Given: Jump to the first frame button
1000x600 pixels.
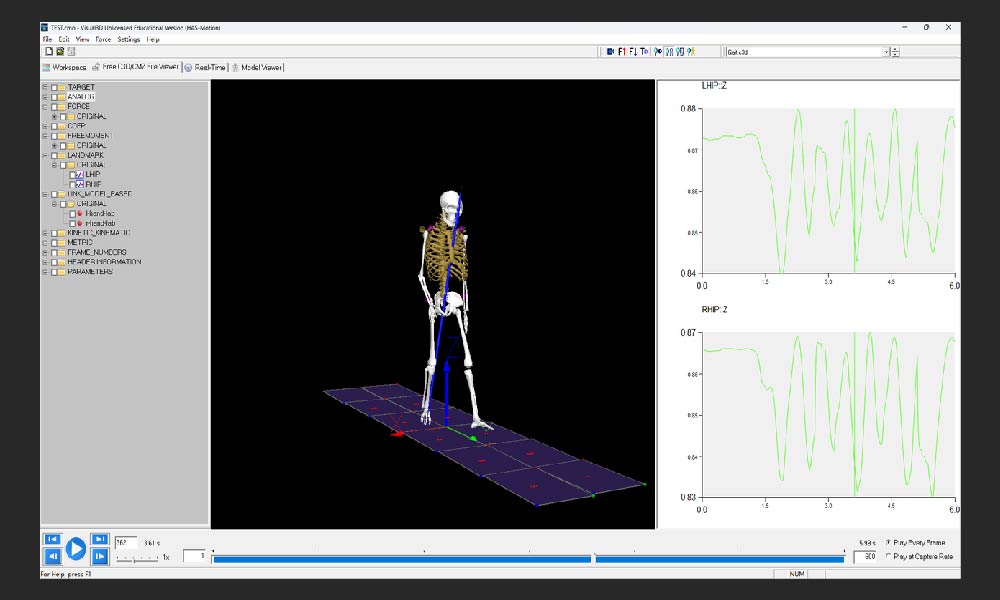Looking at the screenshot, I should coord(52,539).
